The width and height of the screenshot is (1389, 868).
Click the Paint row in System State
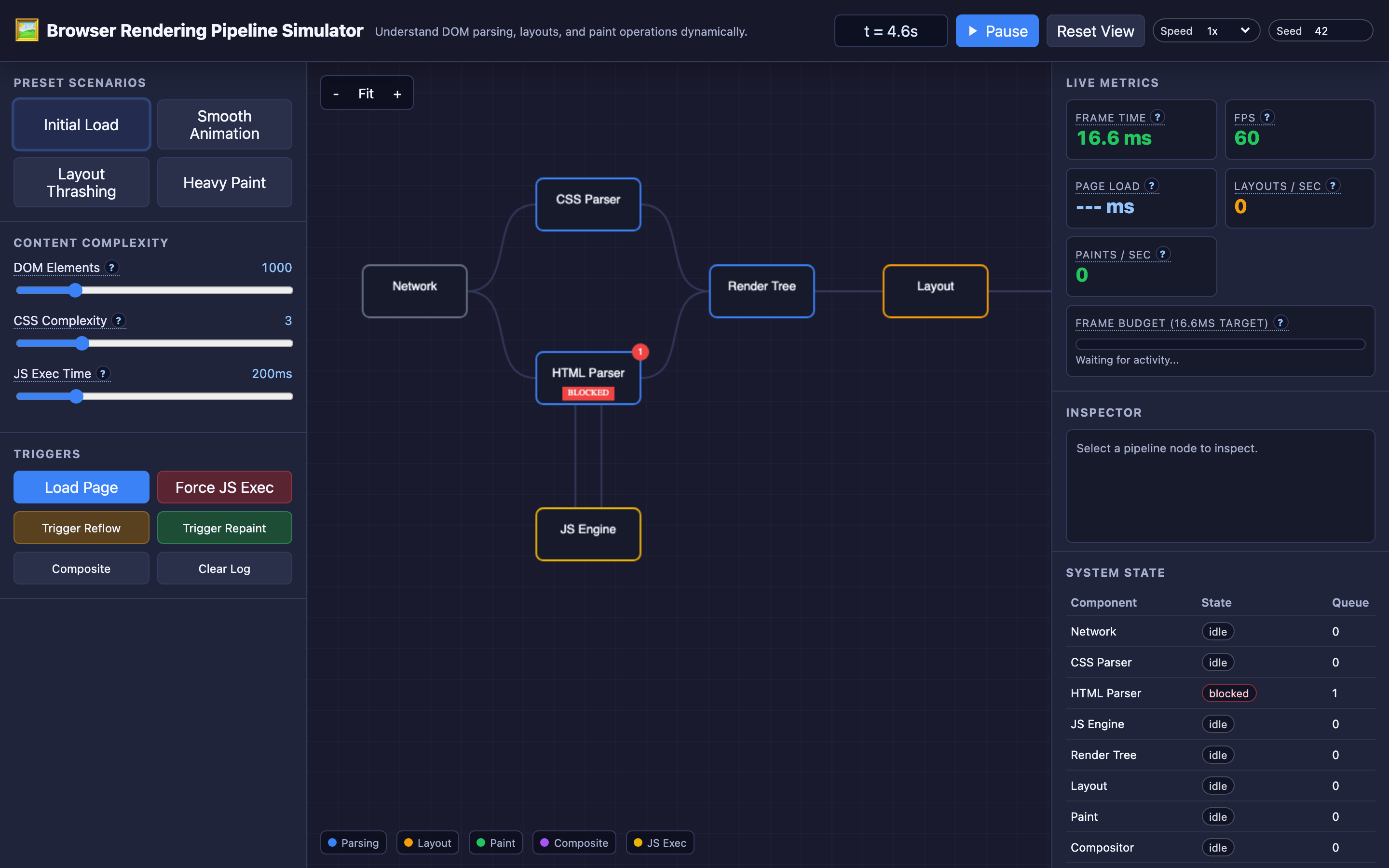tap(1220, 816)
